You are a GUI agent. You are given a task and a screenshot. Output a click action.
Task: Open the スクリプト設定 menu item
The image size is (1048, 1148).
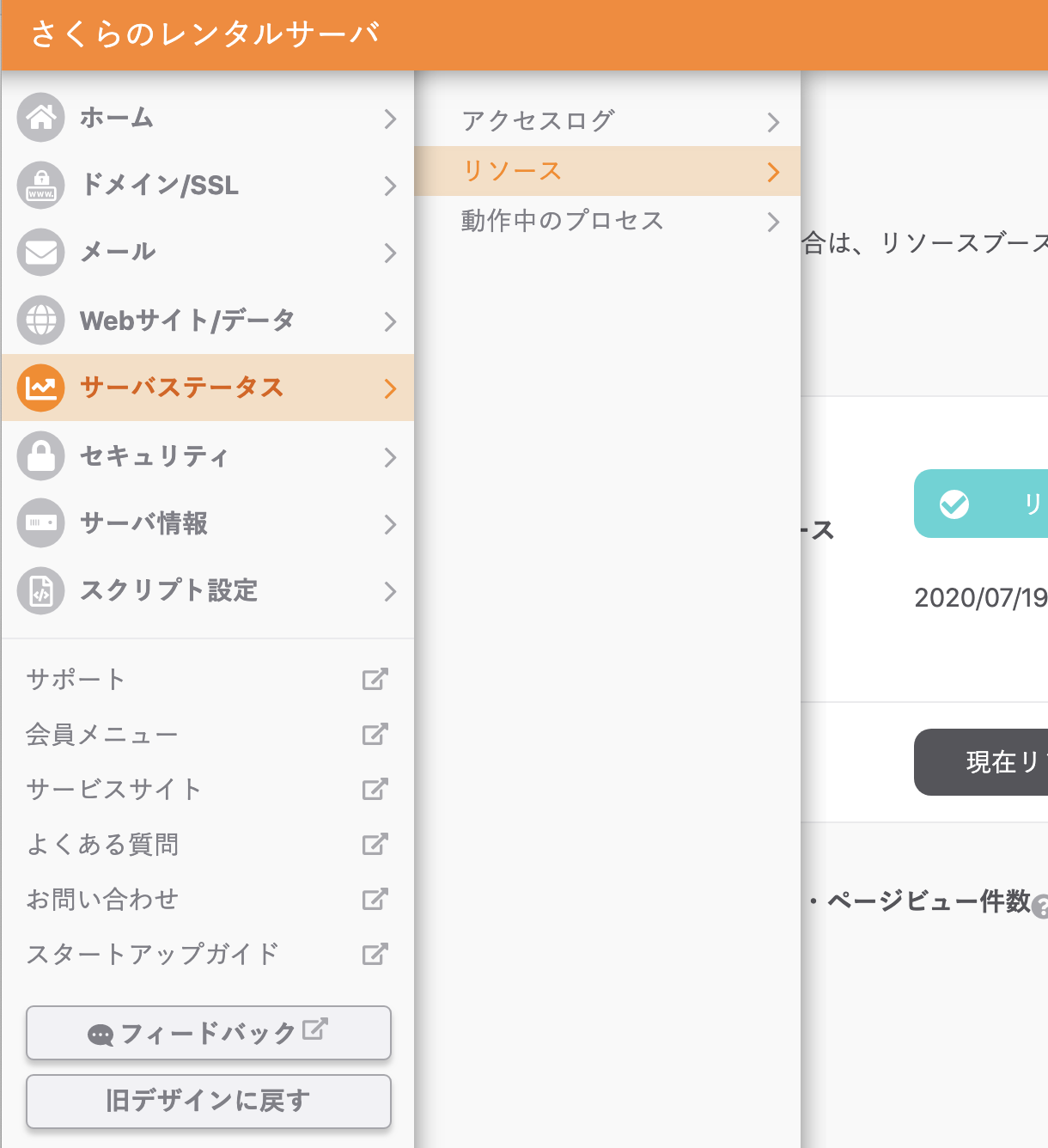point(208,590)
